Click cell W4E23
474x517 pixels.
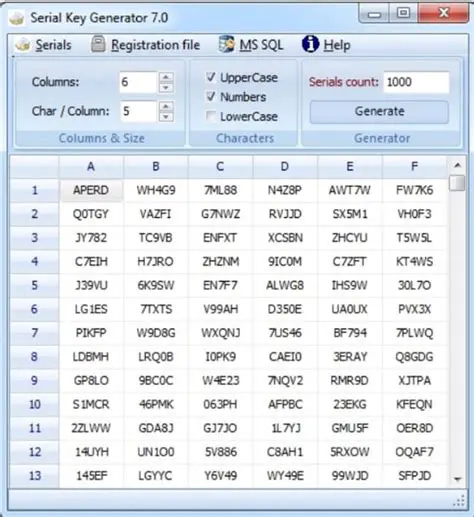coord(220,381)
